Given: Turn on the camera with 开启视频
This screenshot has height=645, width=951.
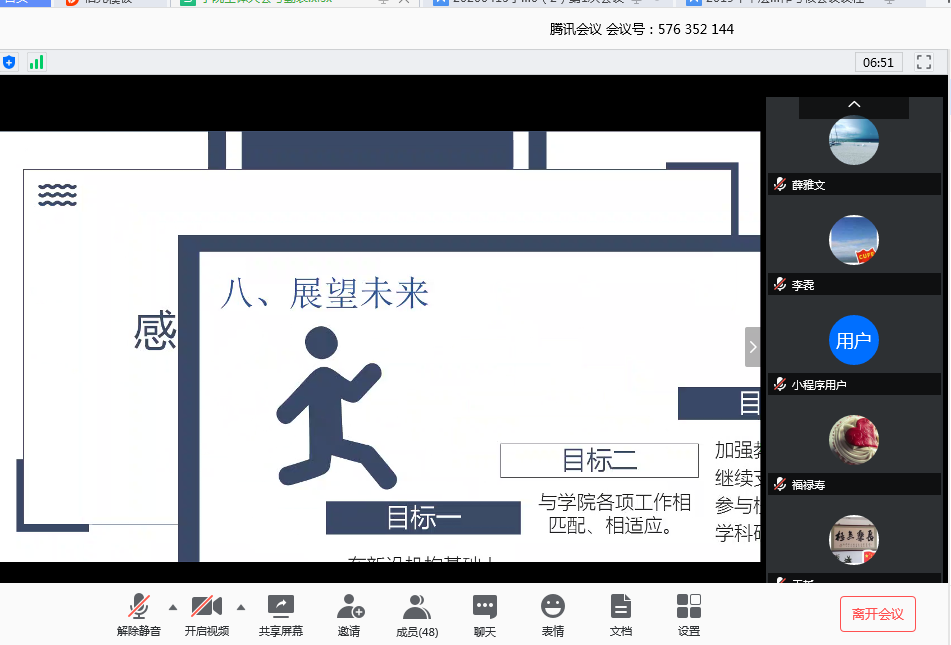Looking at the screenshot, I should (x=206, y=607).
